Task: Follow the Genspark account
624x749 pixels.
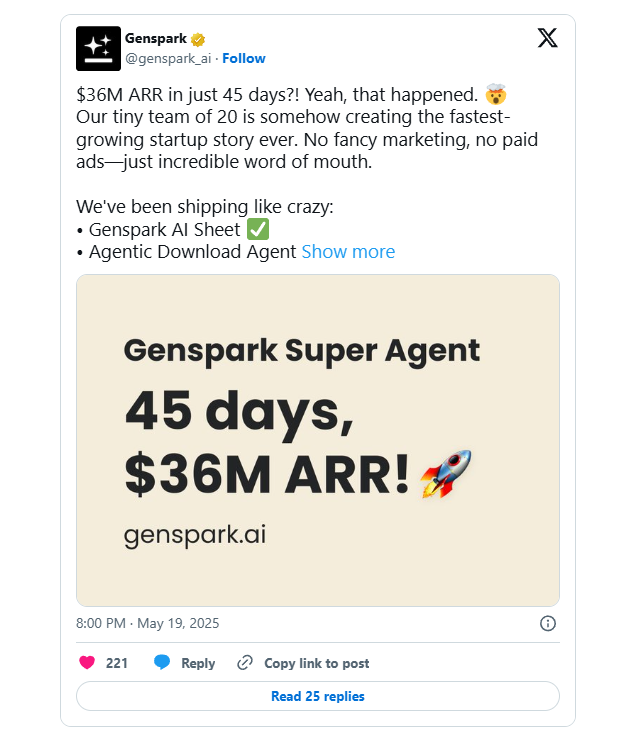Action: point(244,58)
